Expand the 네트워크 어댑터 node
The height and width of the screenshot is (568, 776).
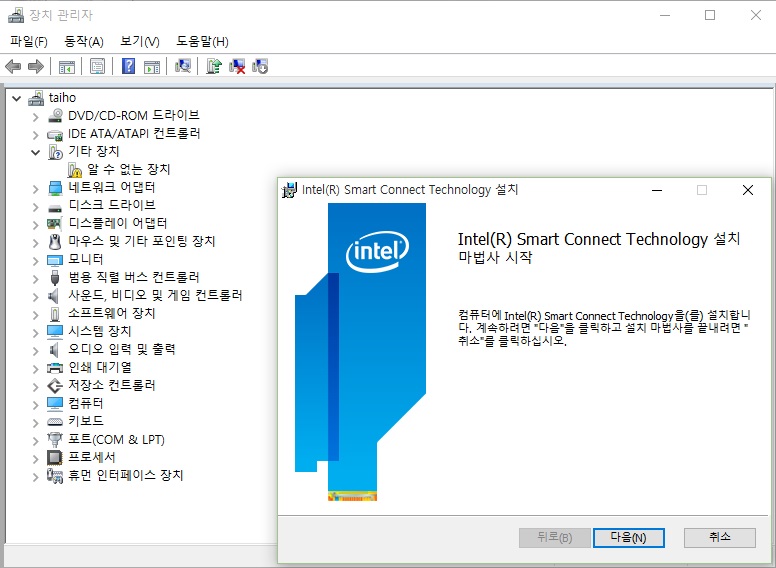pos(36,189)
